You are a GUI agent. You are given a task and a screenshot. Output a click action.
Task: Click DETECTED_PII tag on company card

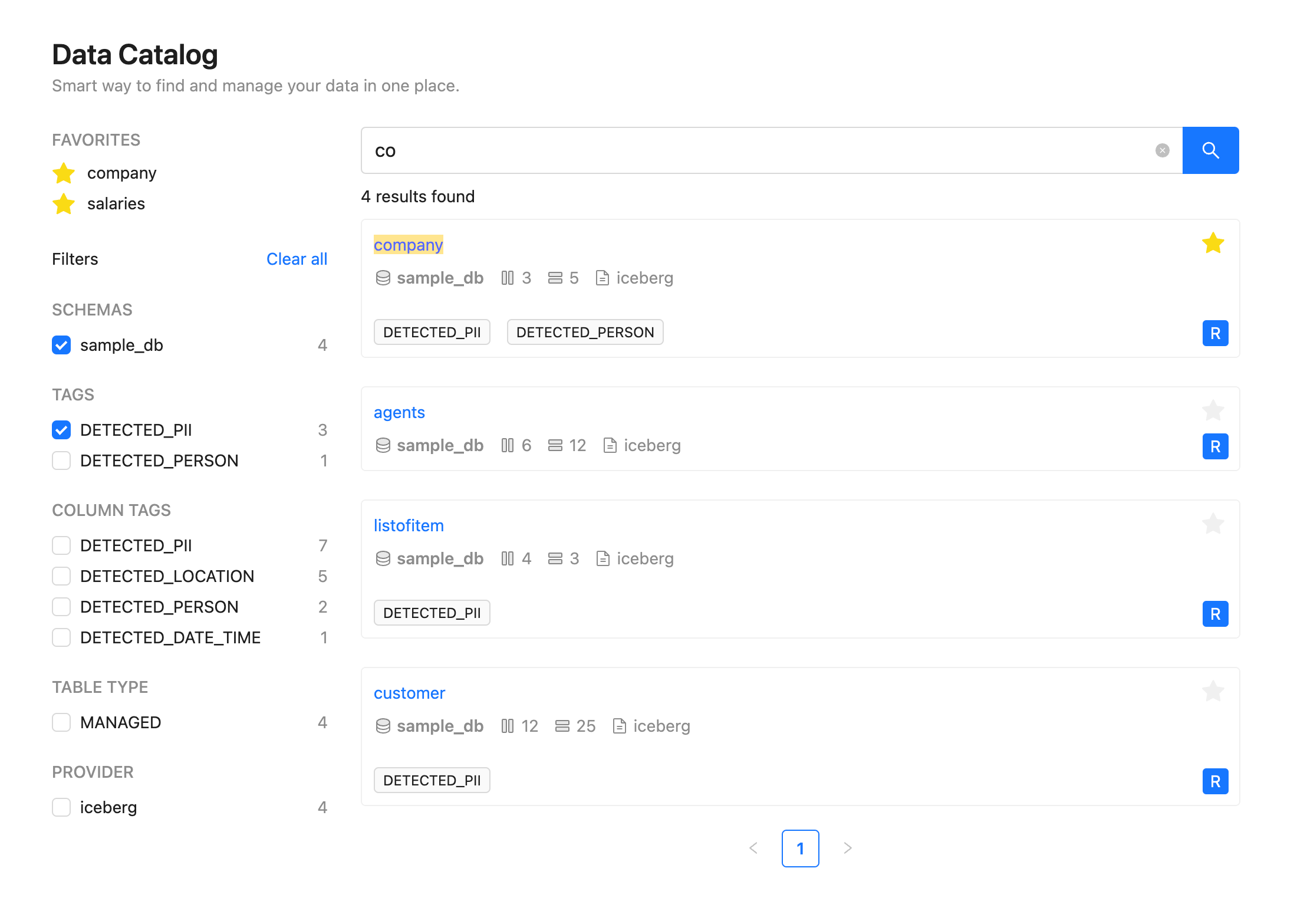pyautogui.click(x=432, y=332)
